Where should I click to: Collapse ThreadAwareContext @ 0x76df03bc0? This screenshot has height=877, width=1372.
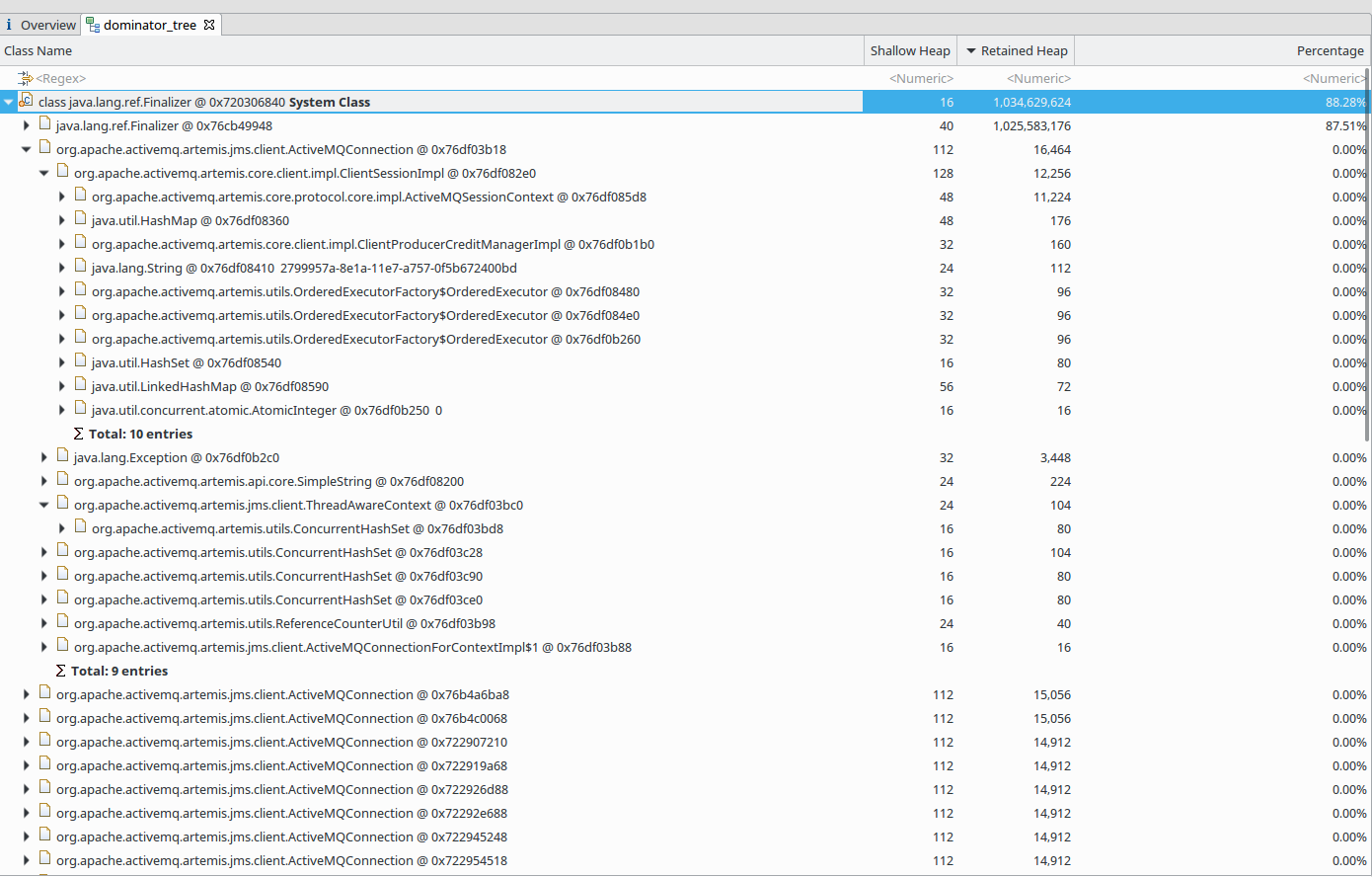tap(44, 505)
